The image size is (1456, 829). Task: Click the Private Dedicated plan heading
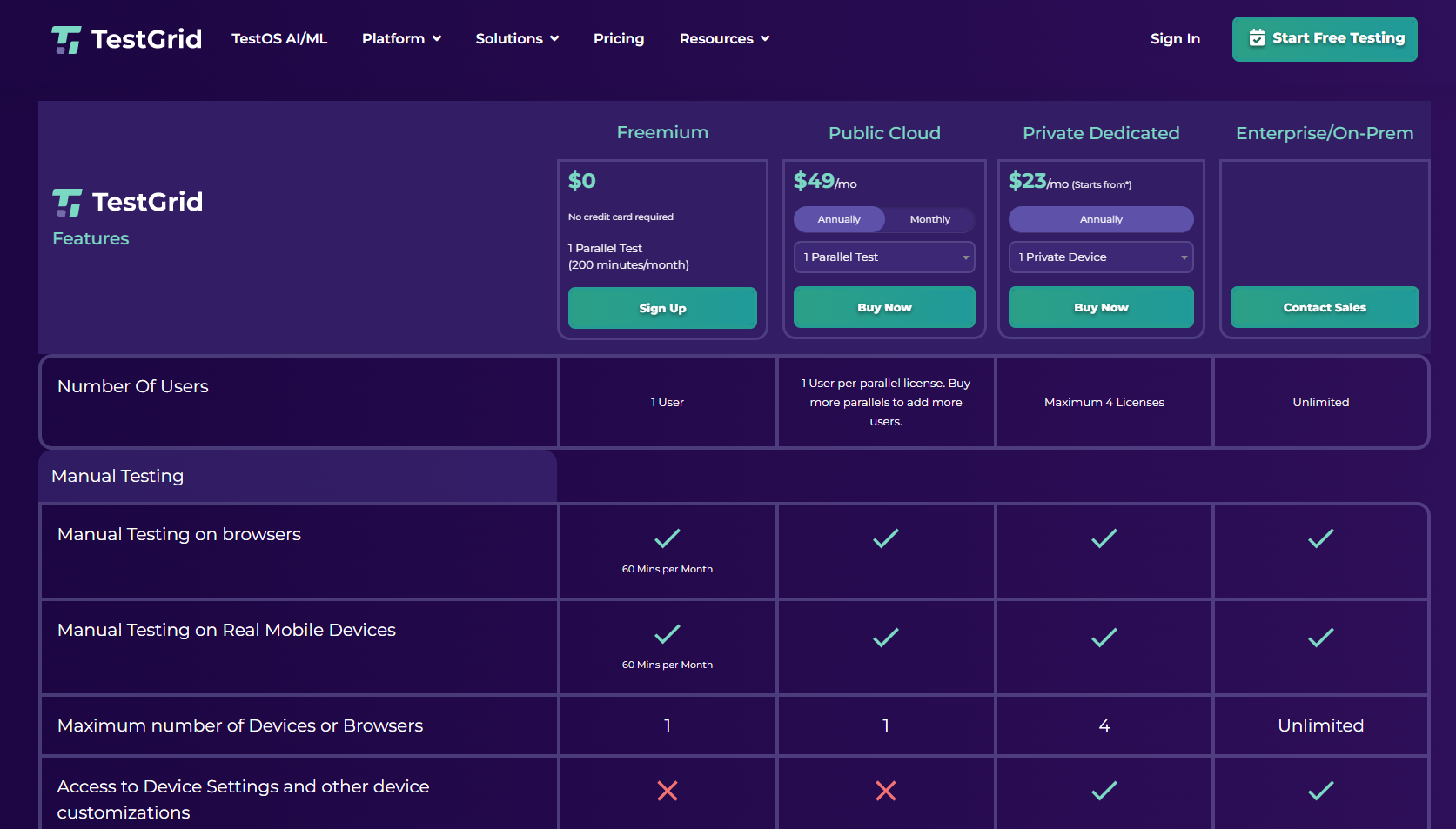1101,133
